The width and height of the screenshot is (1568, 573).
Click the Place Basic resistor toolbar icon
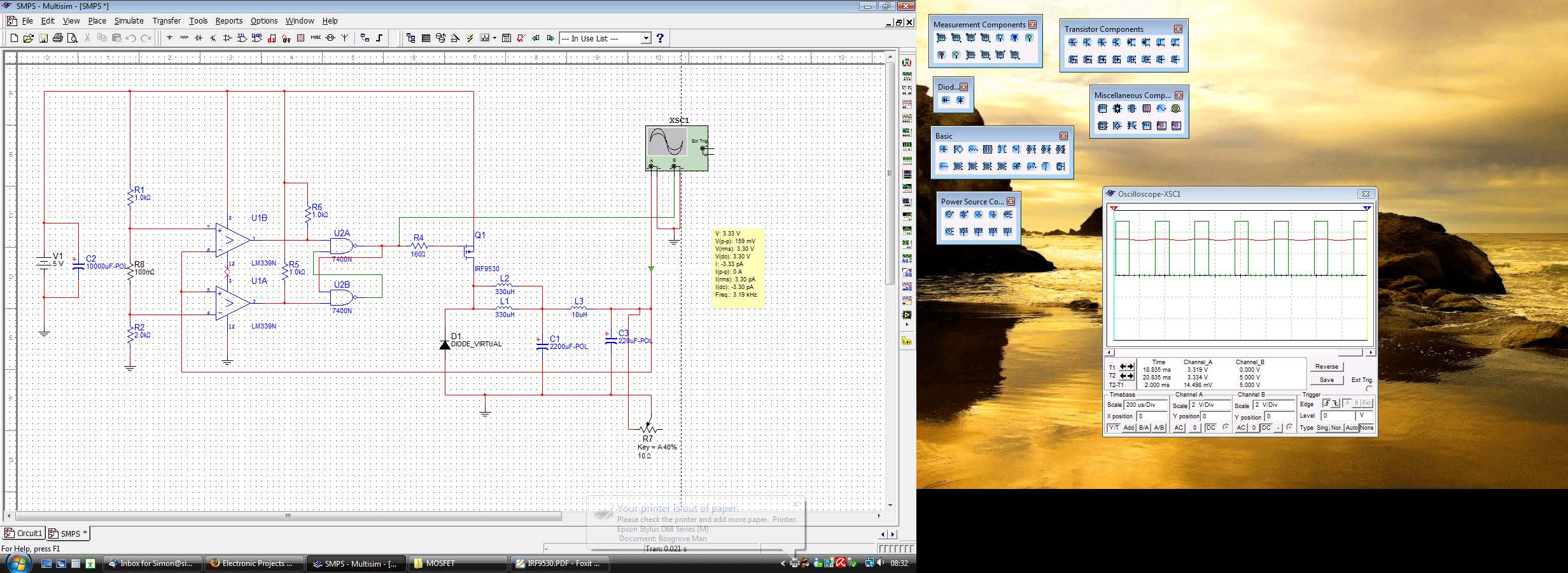[x=184, y=38]
